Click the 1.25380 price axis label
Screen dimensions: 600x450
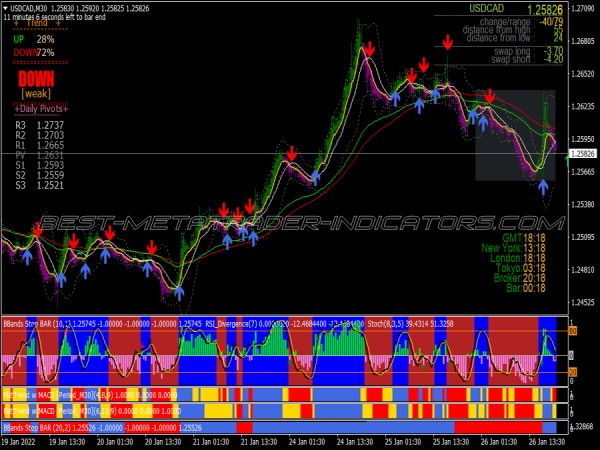click(583, 204)
